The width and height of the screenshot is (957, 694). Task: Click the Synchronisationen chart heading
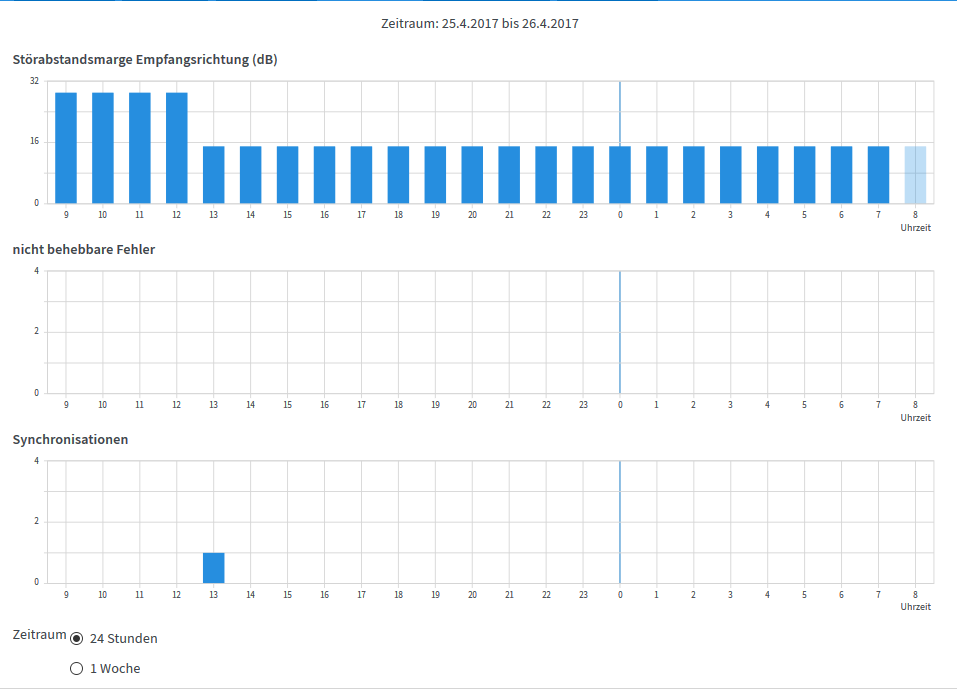click(x=70, y=440)
